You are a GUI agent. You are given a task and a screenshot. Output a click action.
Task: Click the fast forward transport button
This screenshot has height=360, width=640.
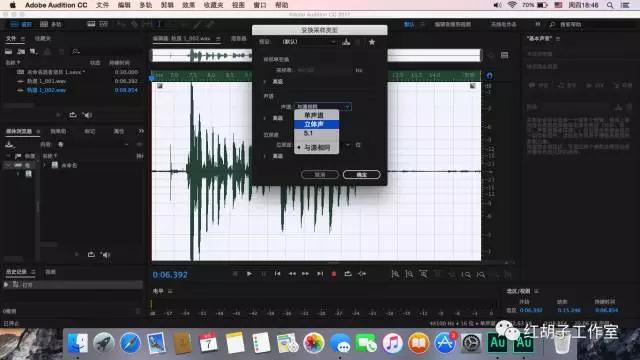(x=305, y=274)
